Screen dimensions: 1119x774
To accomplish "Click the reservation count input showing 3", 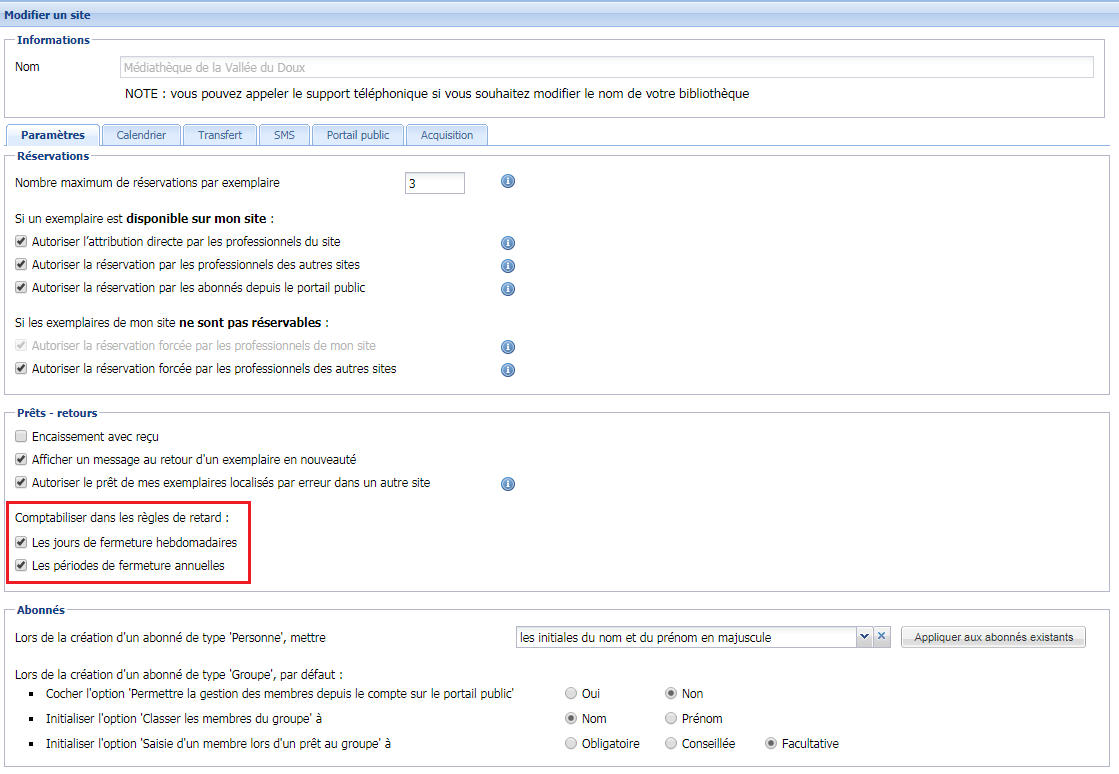I will click(x=434, y=182).
